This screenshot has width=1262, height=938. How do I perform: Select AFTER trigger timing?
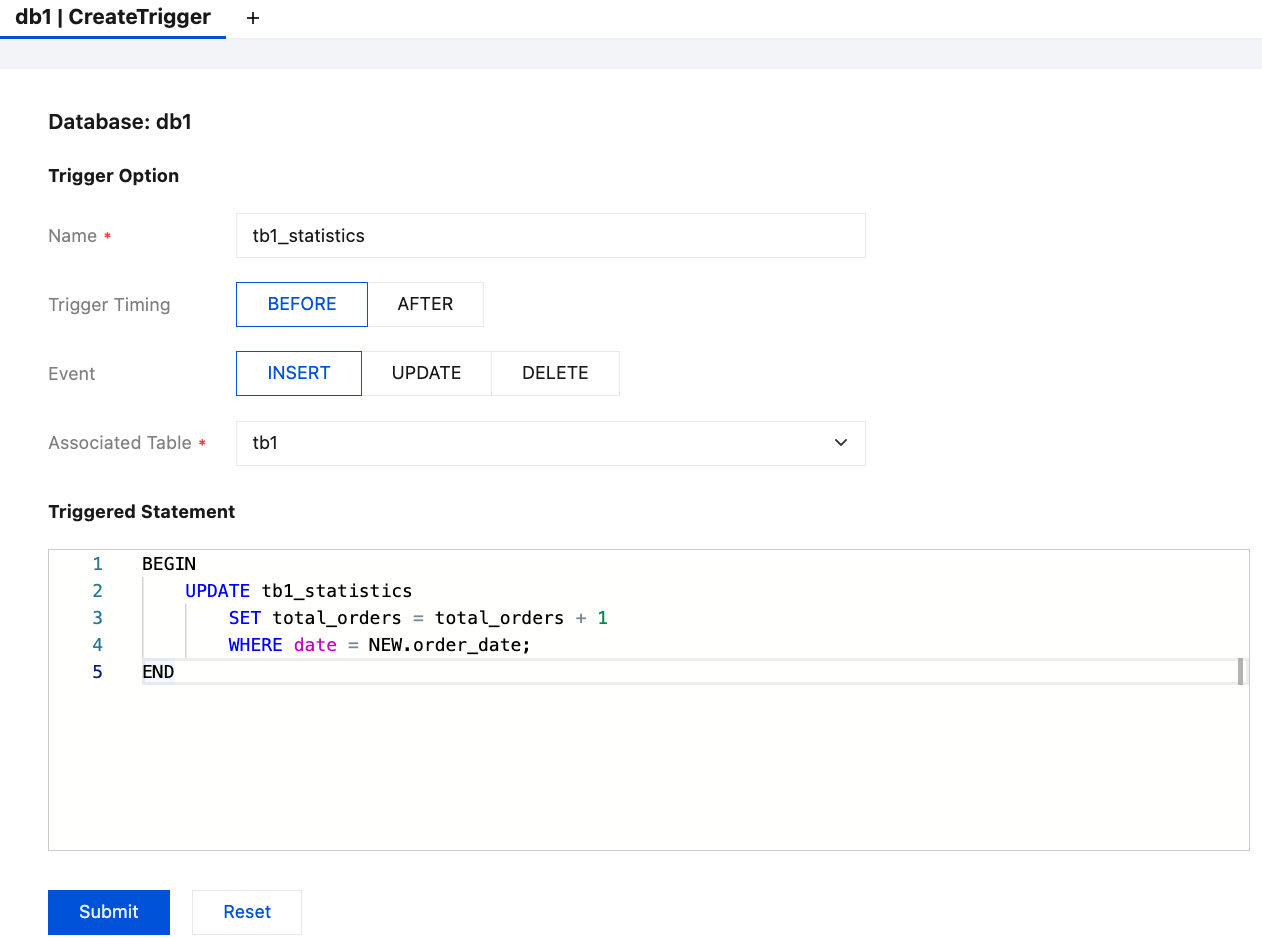(425, 304)
